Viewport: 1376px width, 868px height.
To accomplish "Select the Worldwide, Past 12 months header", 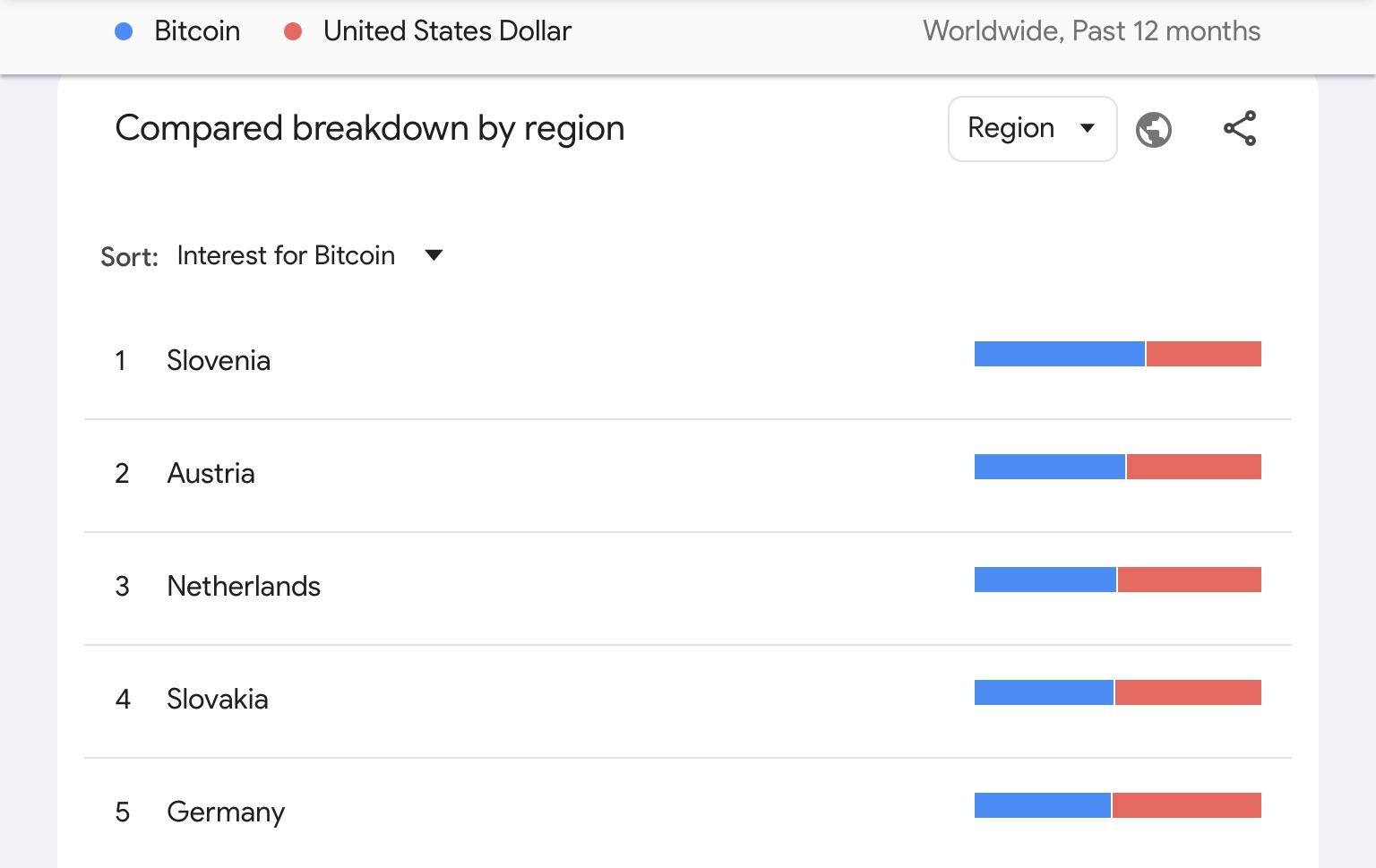I will [x=1091, y=30].
